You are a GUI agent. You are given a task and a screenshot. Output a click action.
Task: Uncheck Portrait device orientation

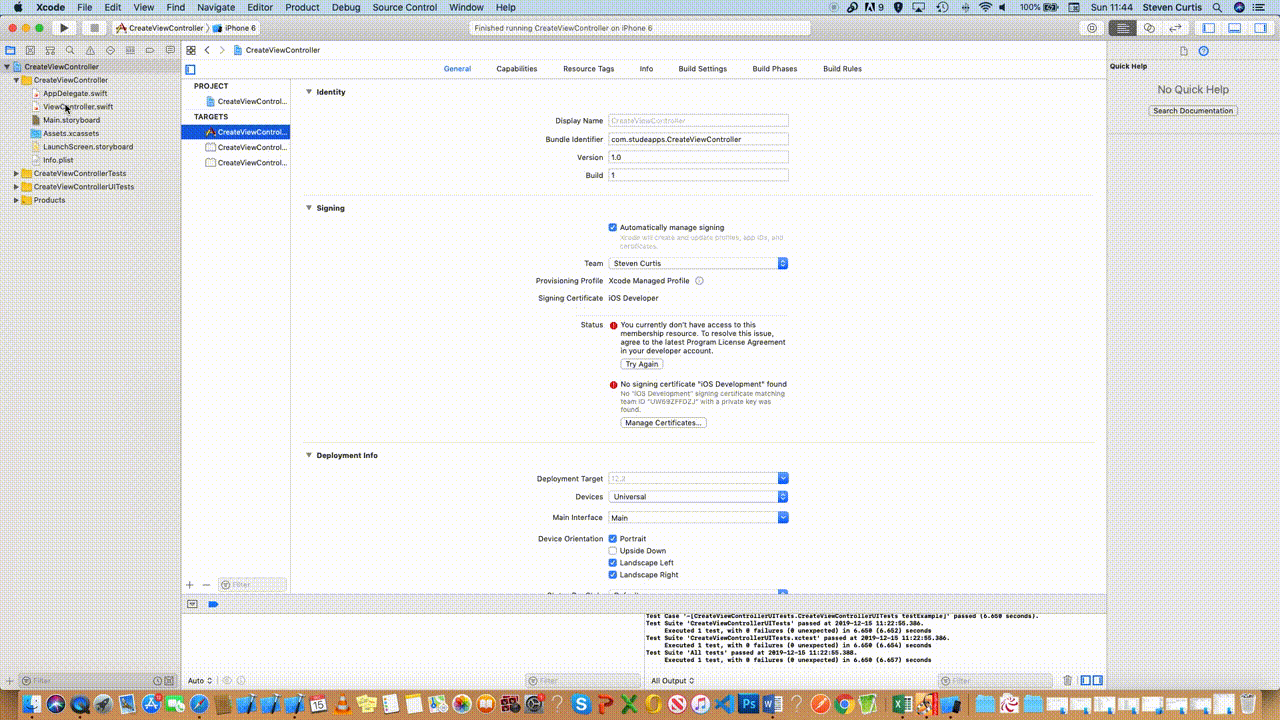613,539
